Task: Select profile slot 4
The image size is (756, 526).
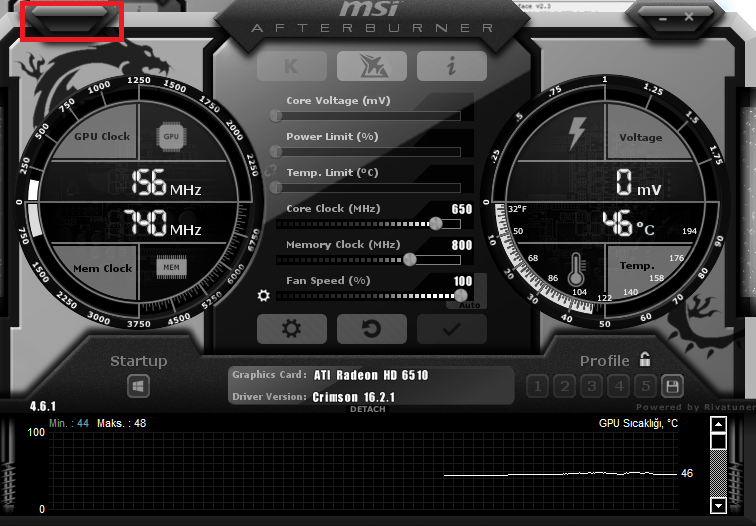Action: pos(619,386)
